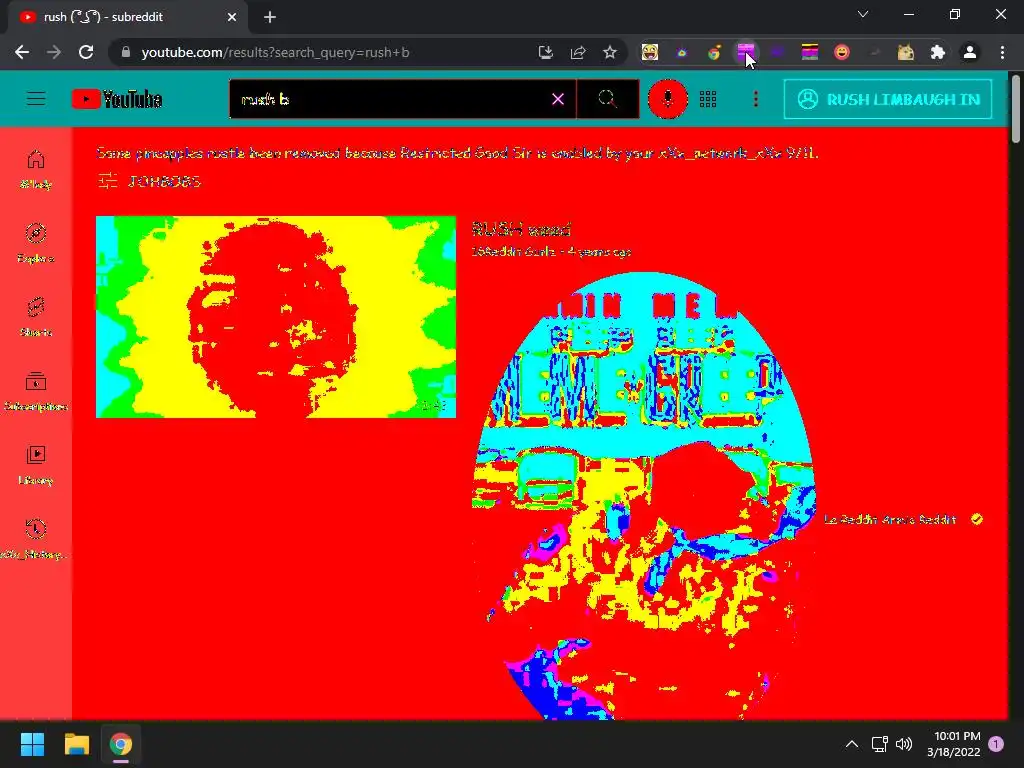Open Library in the sidebar
Image resolution: width=1024 pixels, height=768 pixels.
(x=36, y=465)
